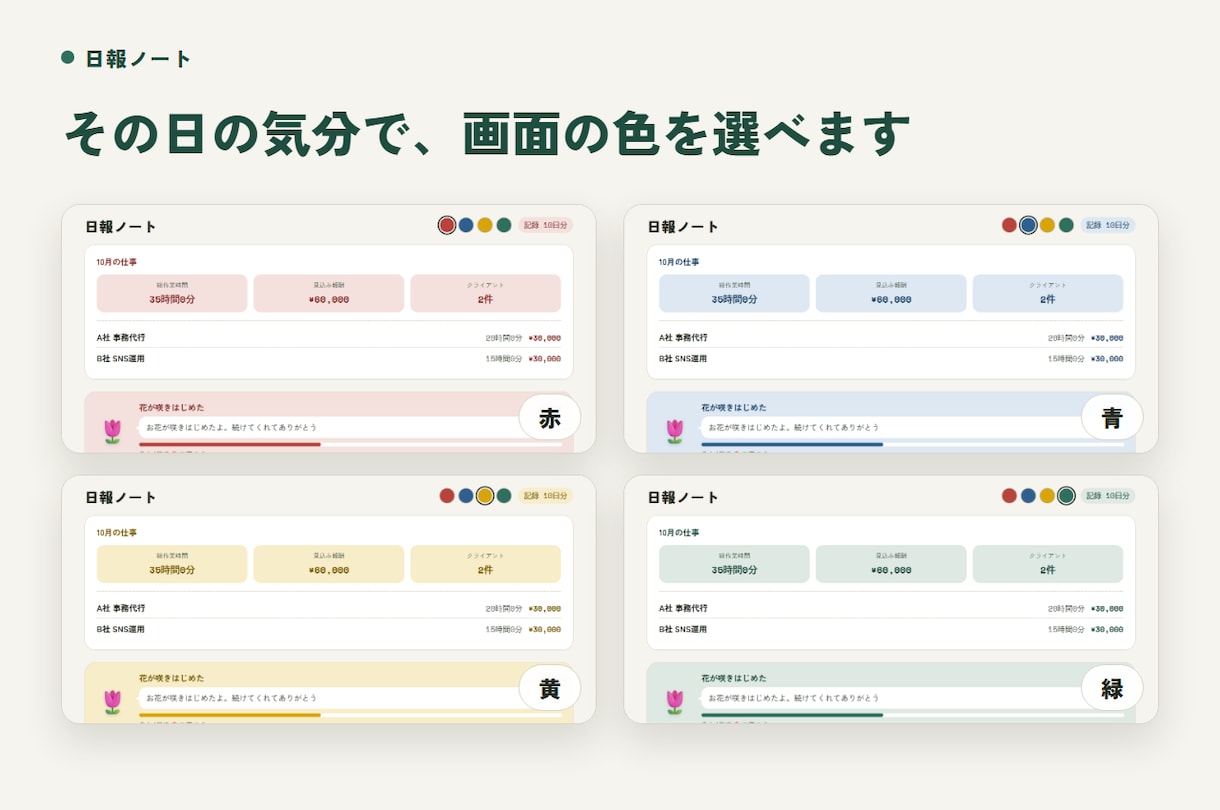Click the main headline その日の気分で、画面の色を選べます

487,133
